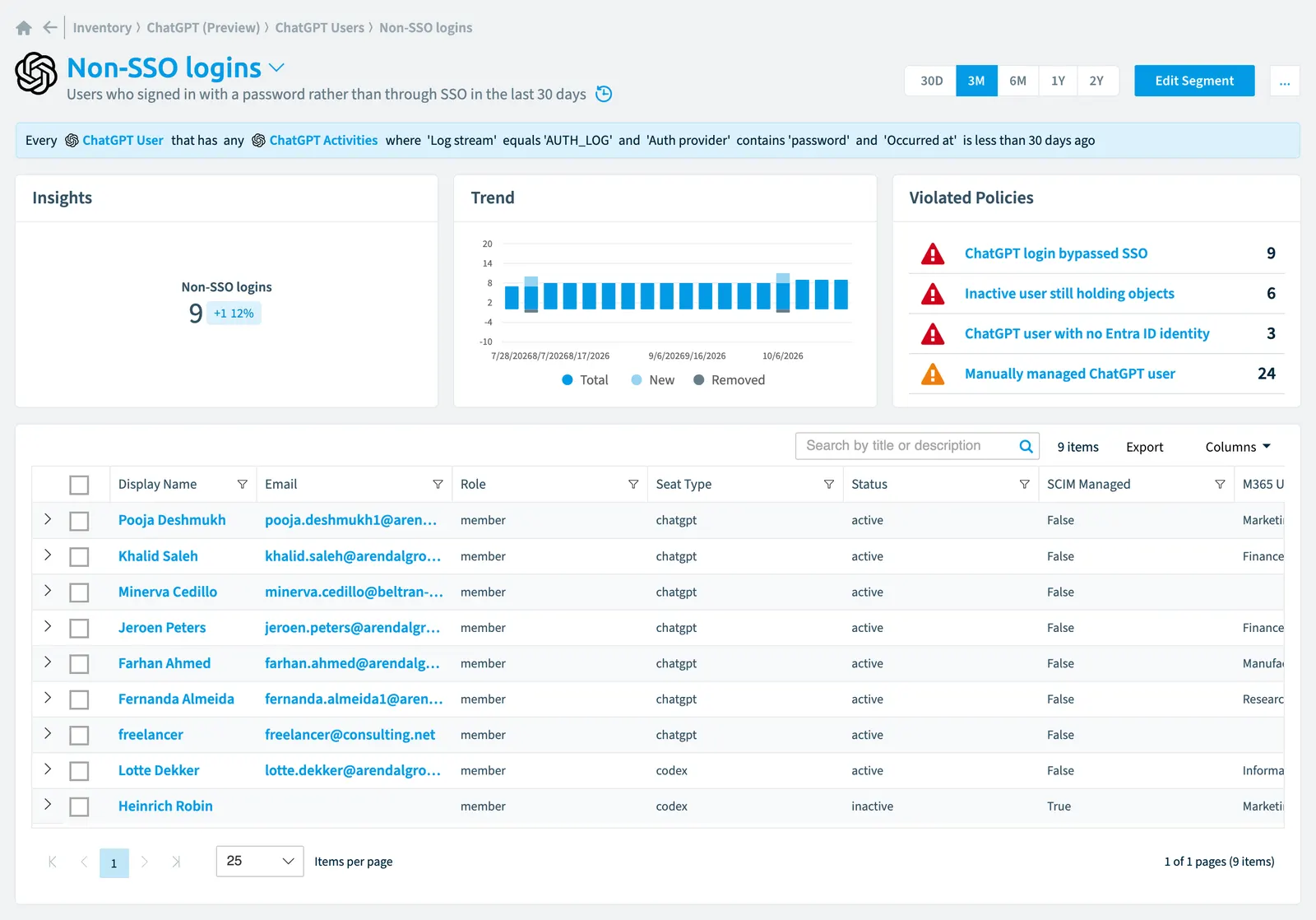Viewport: 1316px width, 920px height.
Task: Open the Status column filter icon
Action: (x=1024, y=485)
